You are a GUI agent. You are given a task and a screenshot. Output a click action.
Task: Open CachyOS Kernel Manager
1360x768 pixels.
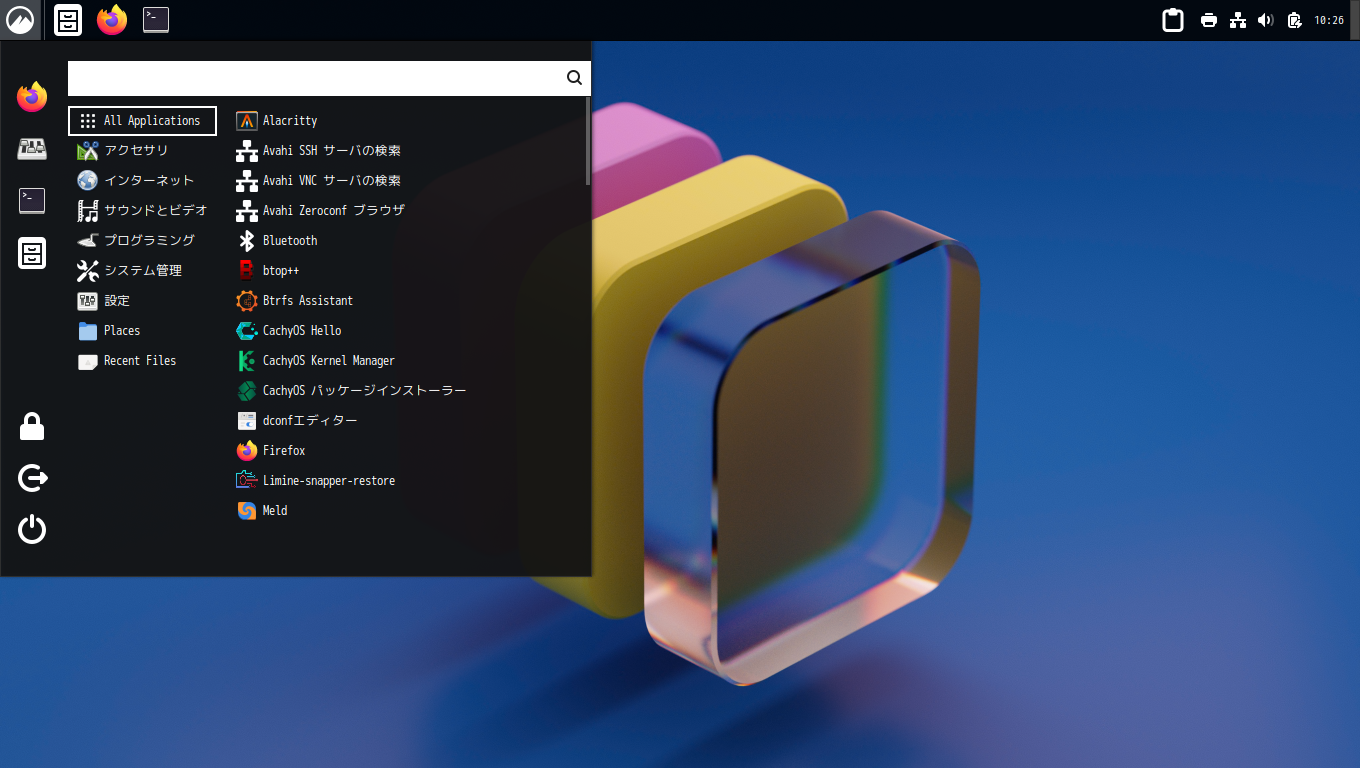(405, 361)
